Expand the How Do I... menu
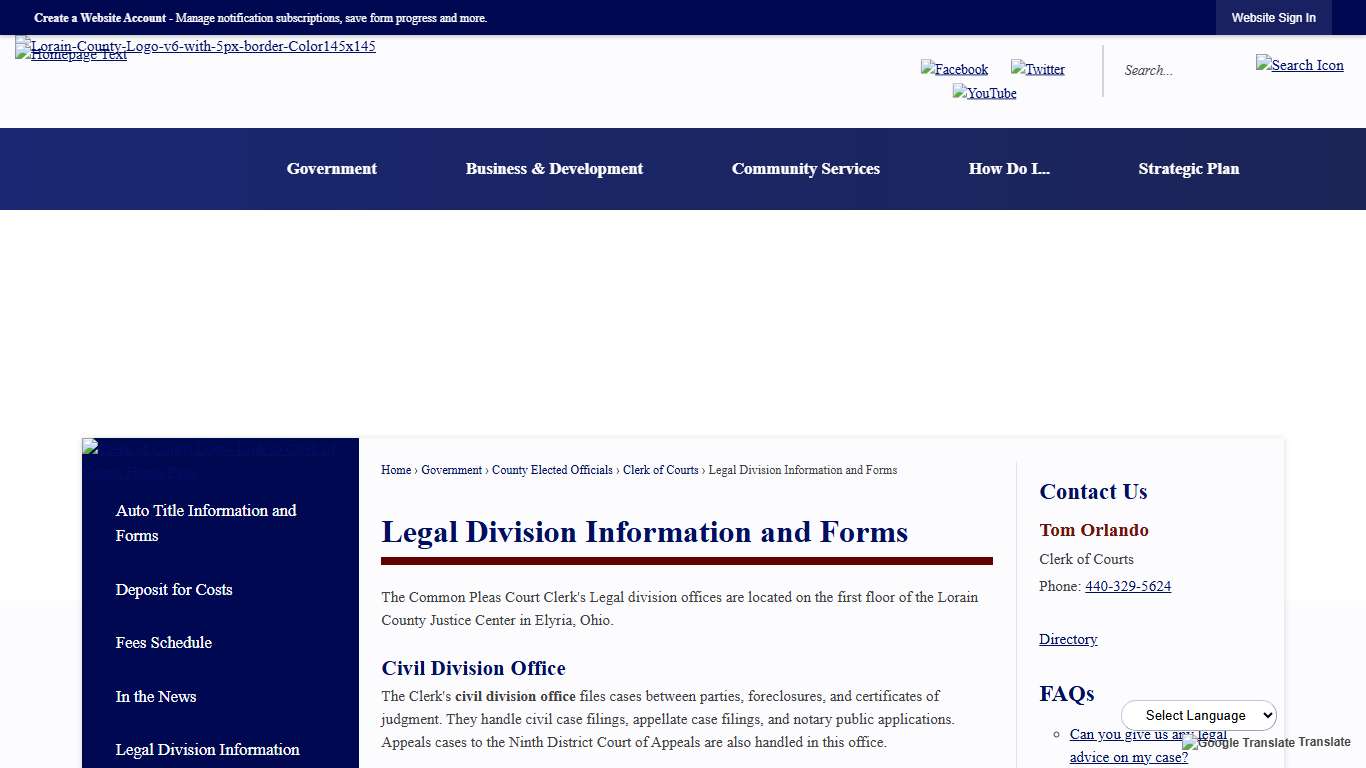The width and height of the screenshot is (1366, 768). [x=1009, y=169]
